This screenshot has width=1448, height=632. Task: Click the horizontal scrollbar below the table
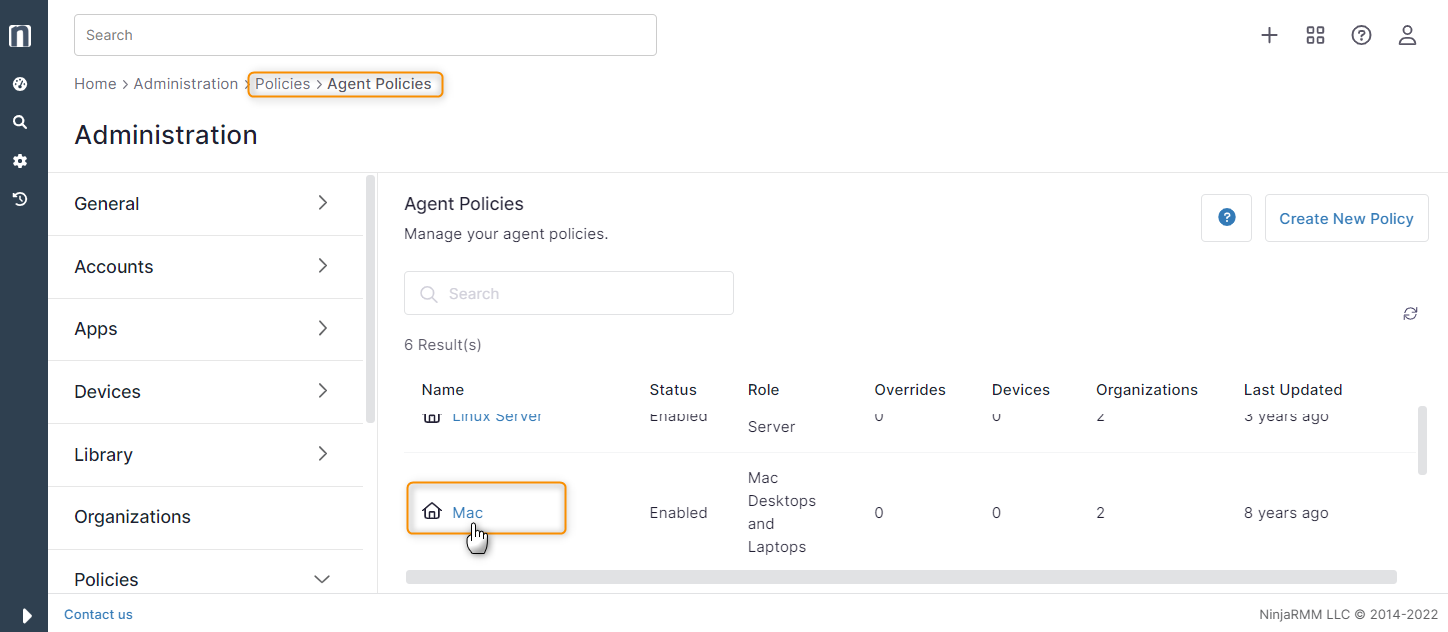pyautogui.click(x=900, y=577)
